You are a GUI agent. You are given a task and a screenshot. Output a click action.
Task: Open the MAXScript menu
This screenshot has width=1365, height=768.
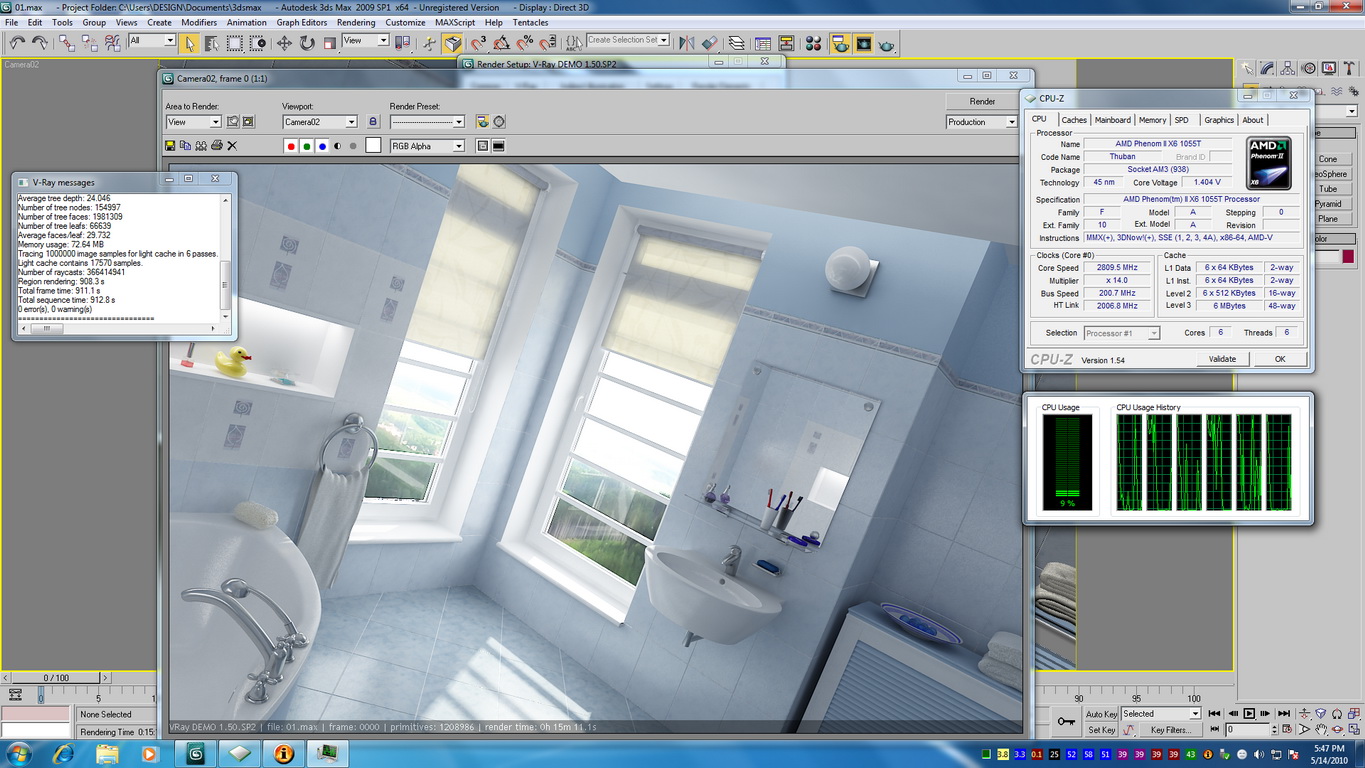[x=455, y=22]
